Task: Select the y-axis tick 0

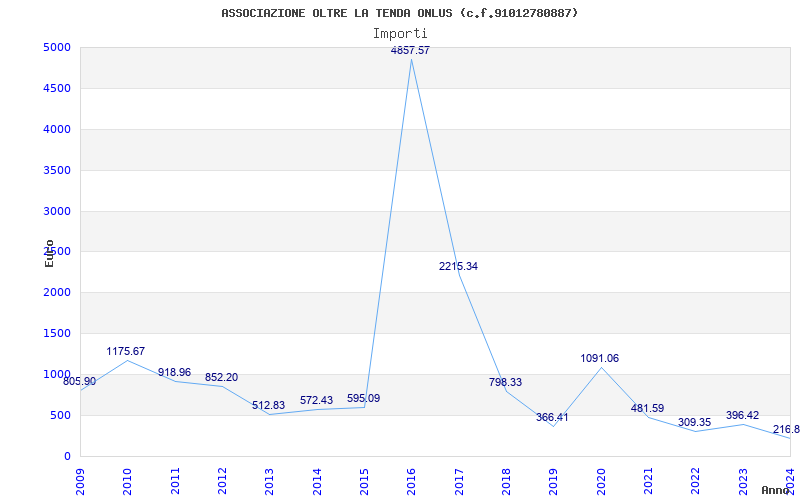Action: point(67,456)
